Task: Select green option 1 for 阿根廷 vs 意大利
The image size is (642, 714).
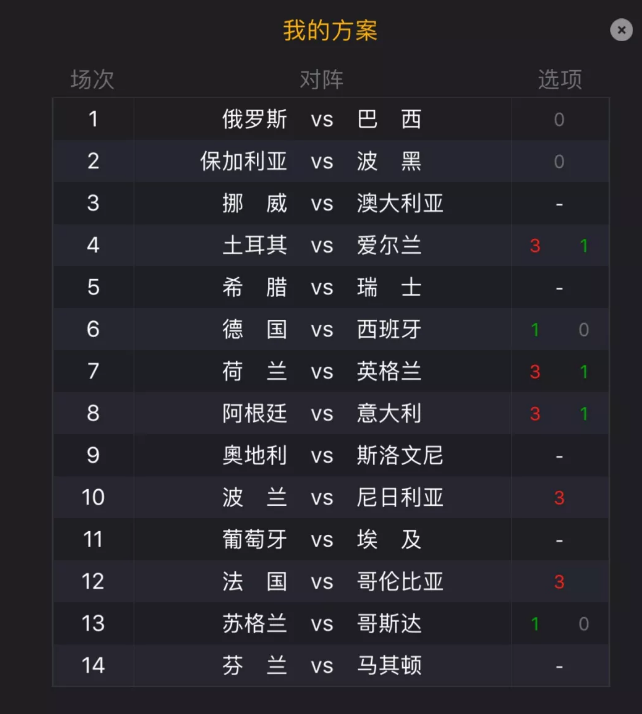Action: [x=584, y=414]
